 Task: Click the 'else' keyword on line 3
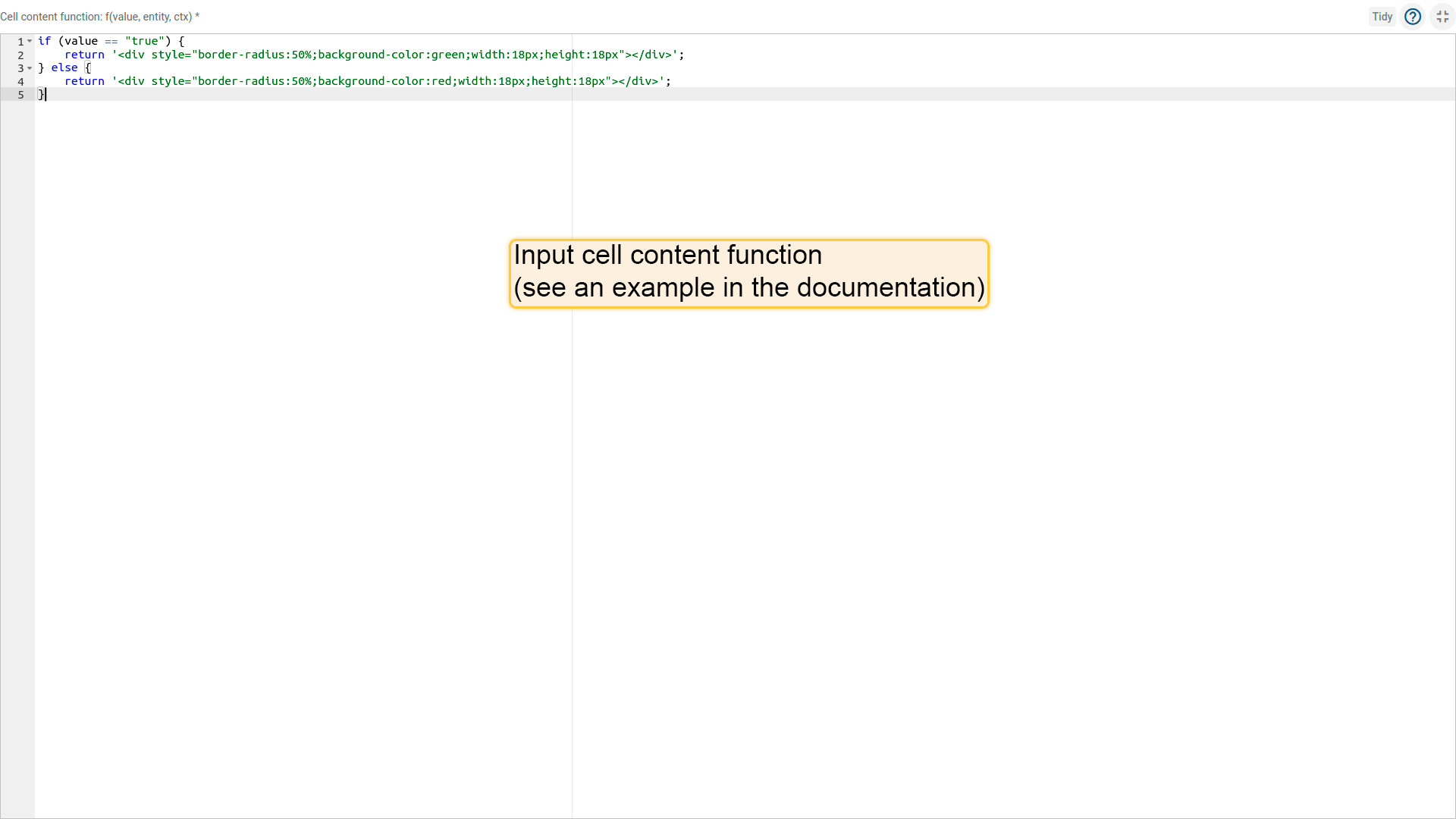click(64, 68)
